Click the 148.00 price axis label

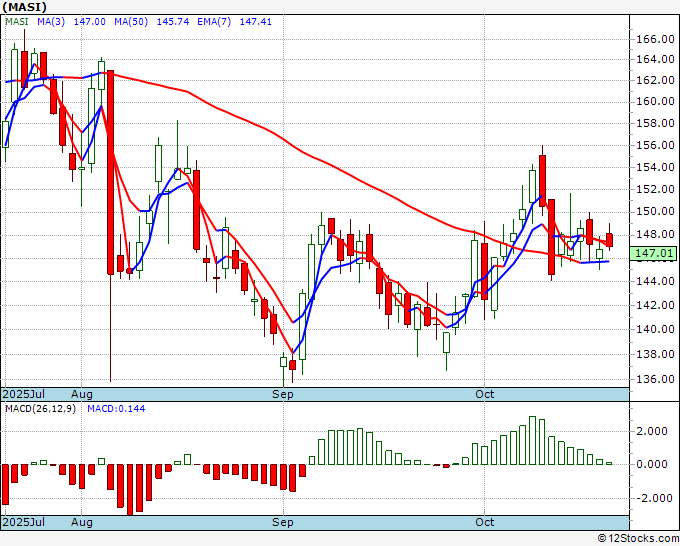pos(655,235)
